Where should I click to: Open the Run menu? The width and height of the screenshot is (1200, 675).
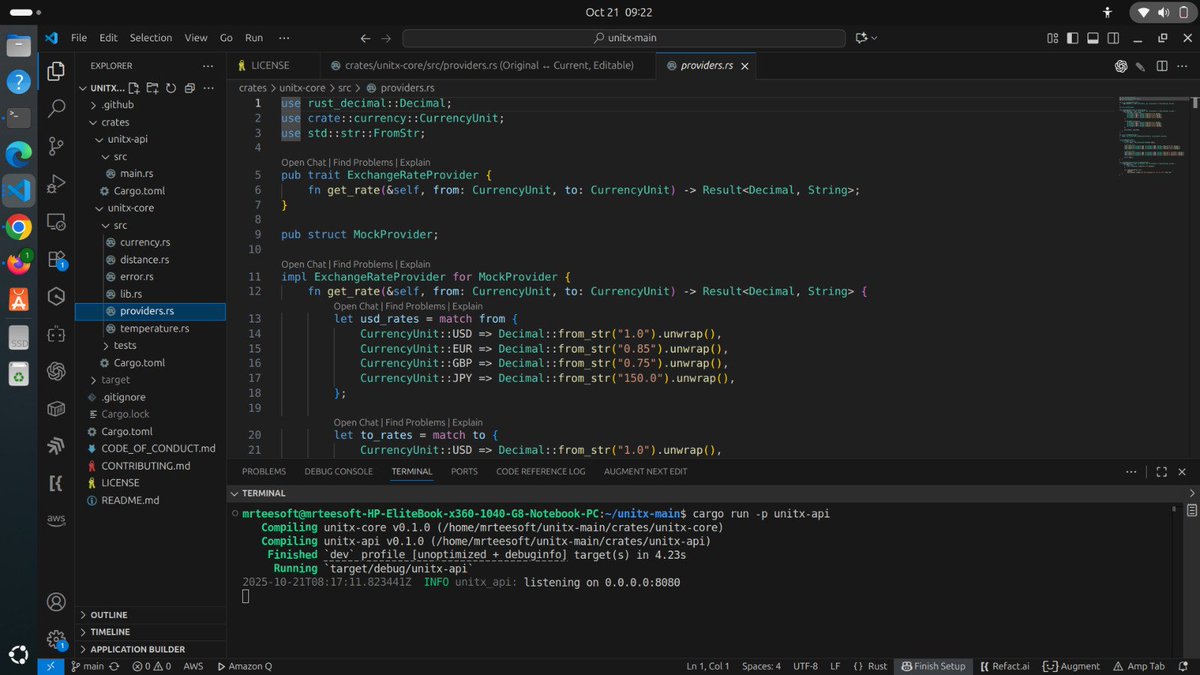pos(254,38)
